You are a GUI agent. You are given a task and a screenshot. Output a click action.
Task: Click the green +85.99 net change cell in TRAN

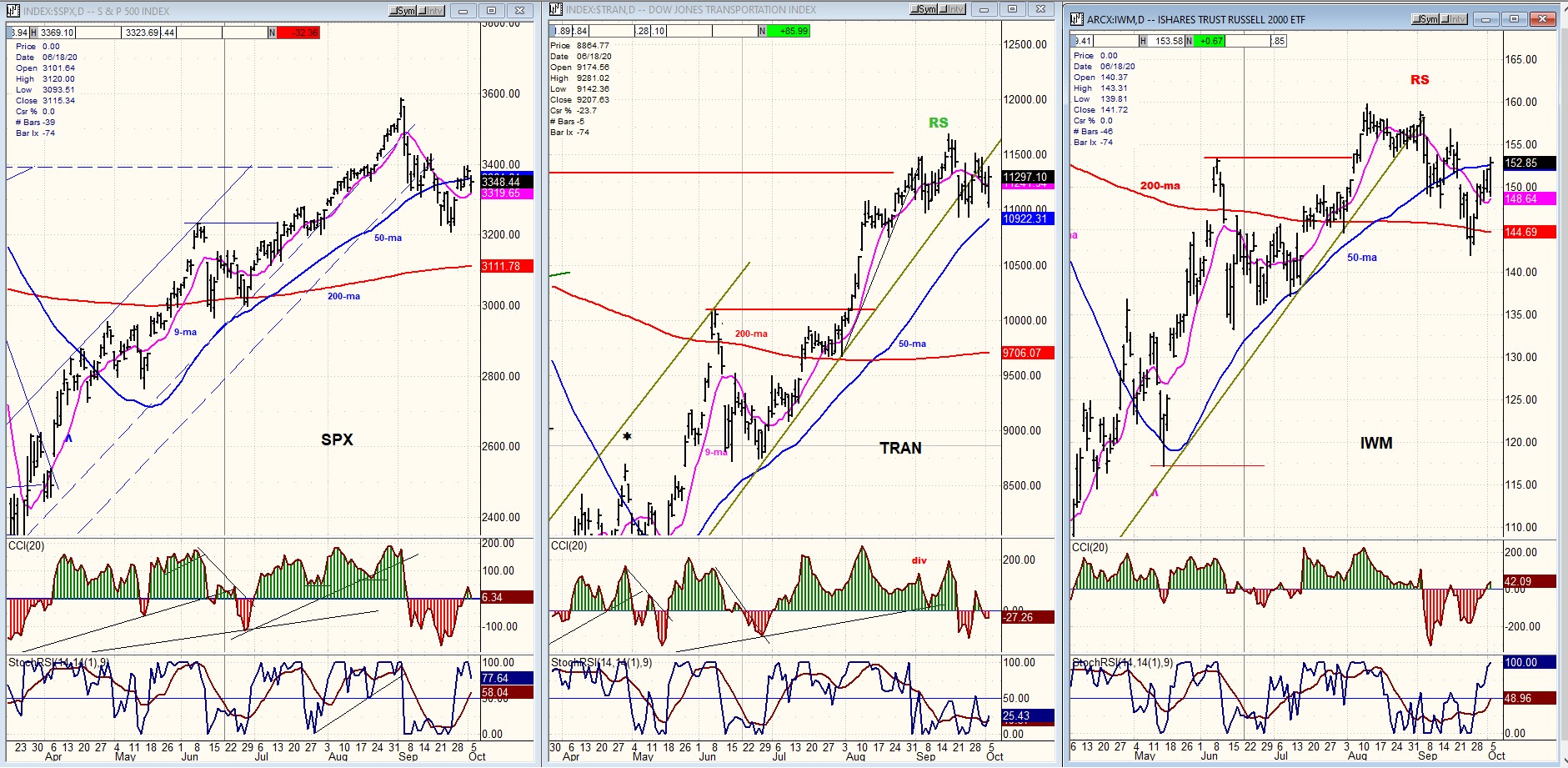point(789,31)
